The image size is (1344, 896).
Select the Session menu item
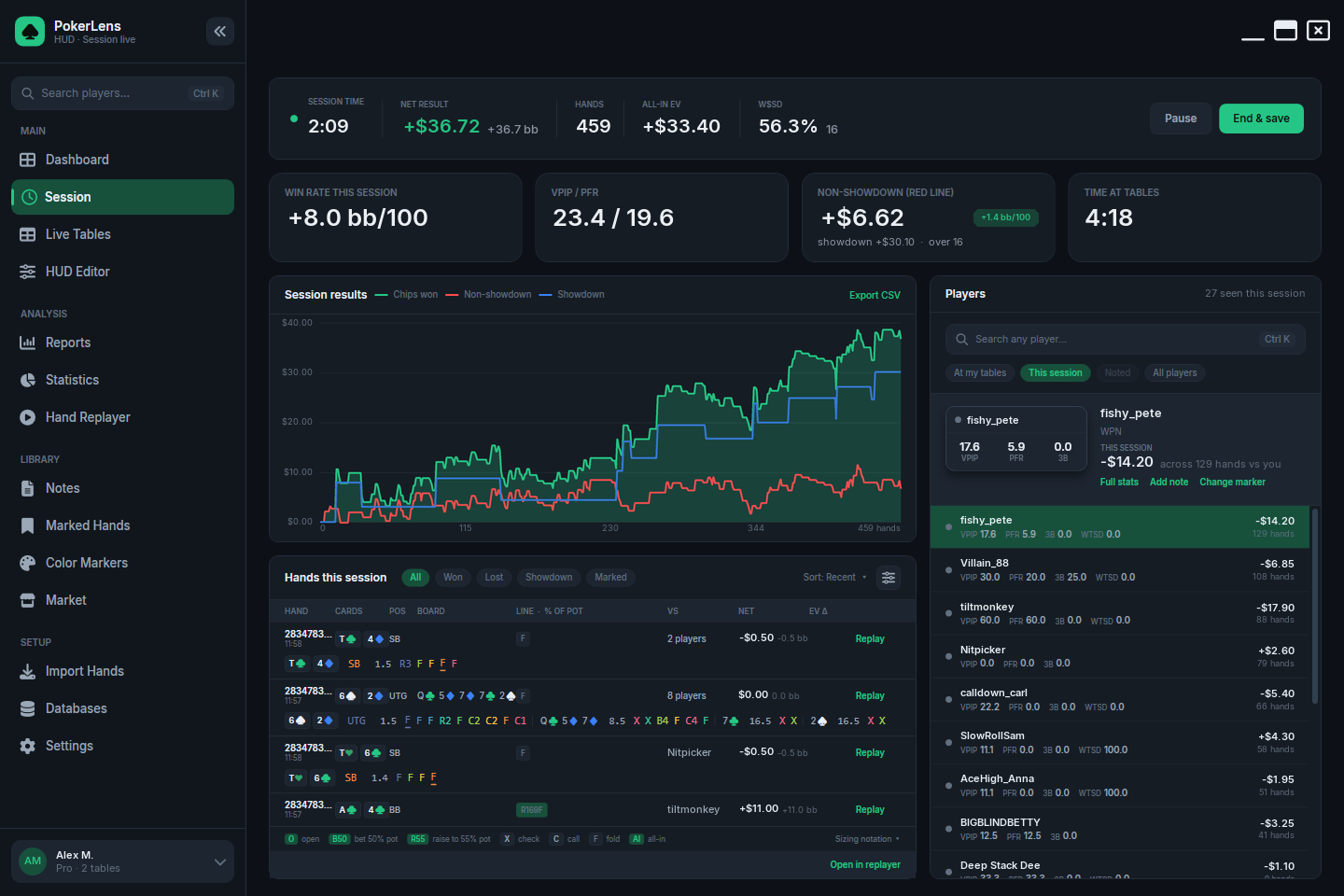click(122, 197)
